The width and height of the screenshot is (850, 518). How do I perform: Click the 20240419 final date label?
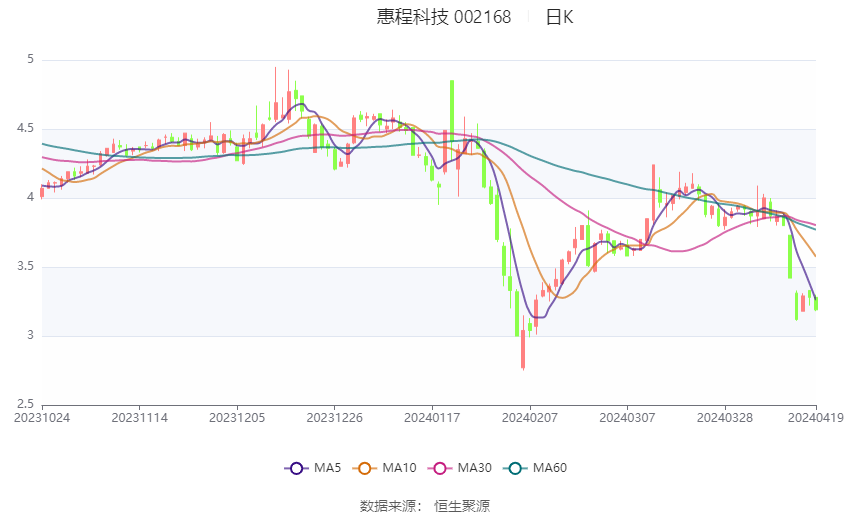click(x=813, y=417)
